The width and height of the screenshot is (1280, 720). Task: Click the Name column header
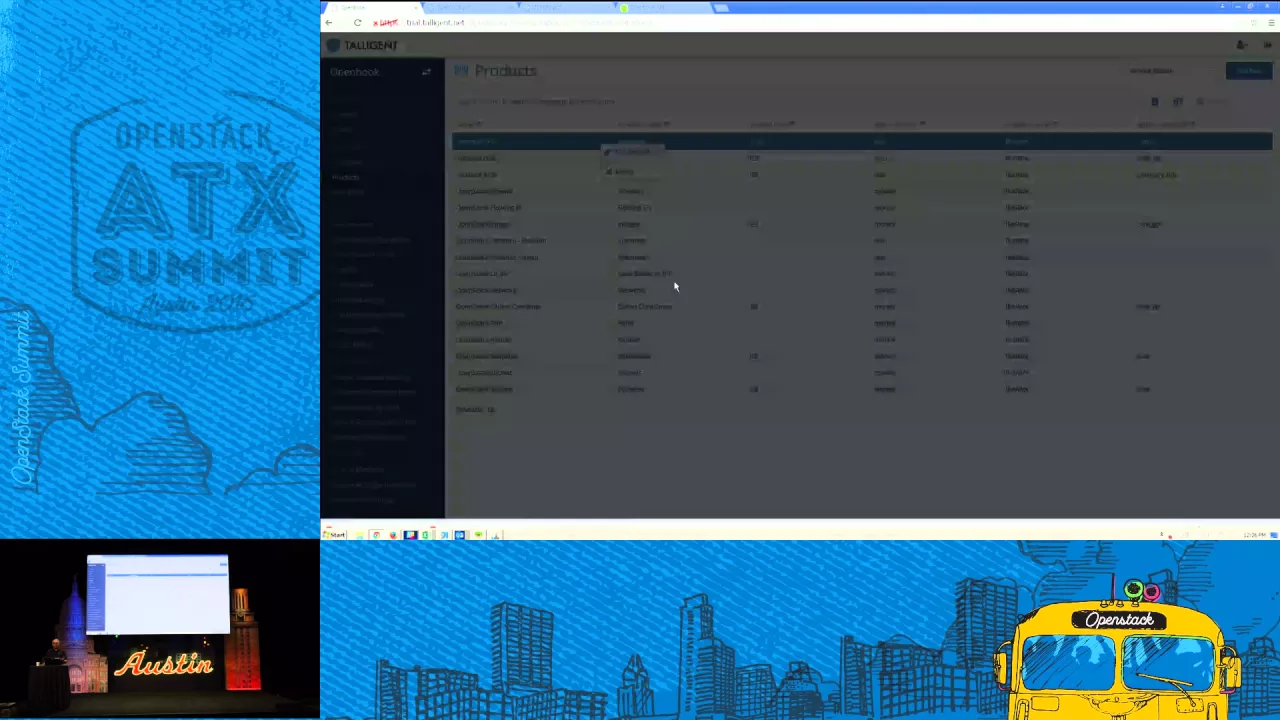click(470, 125)
